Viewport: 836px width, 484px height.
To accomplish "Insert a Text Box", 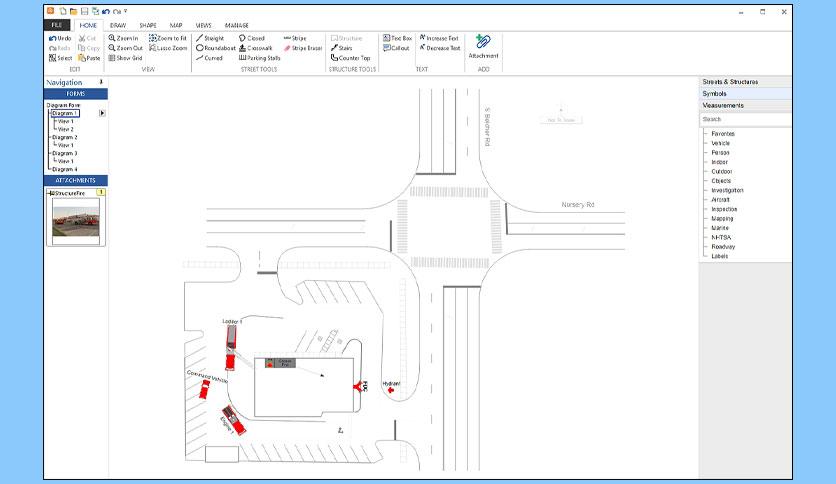I will (397, 38).
